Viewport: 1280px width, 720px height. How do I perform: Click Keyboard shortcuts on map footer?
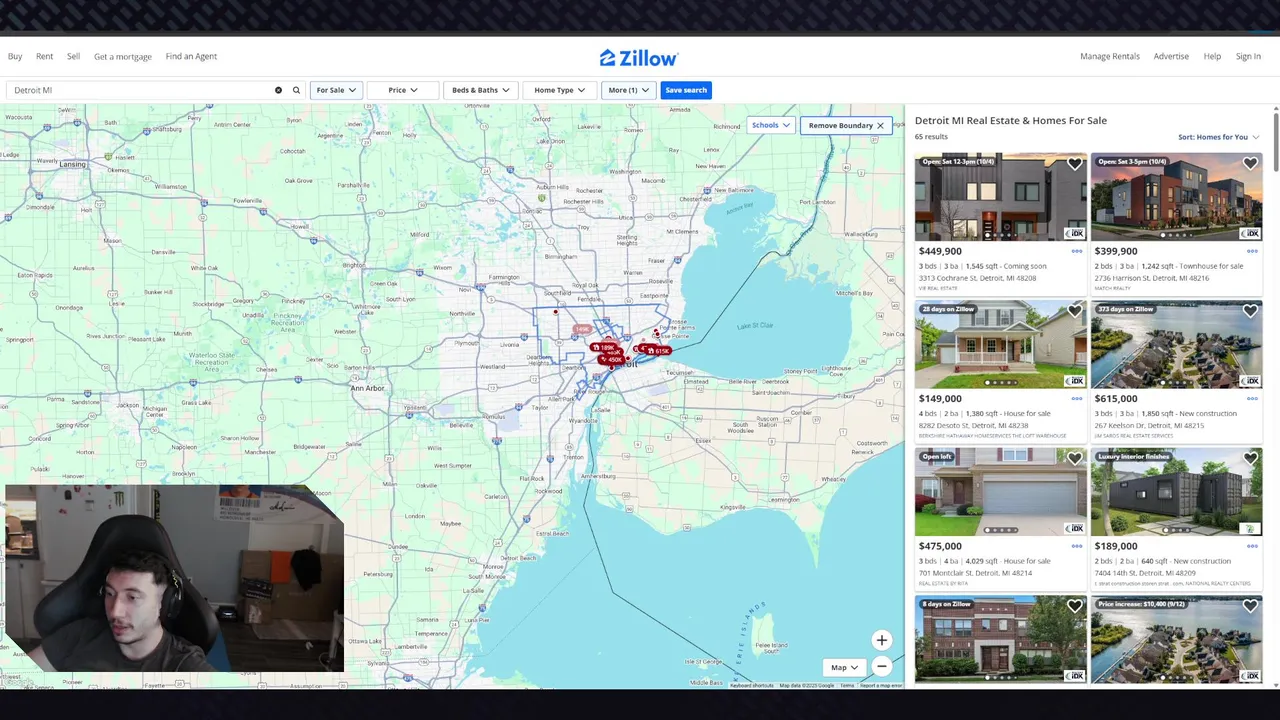pyautogui.click(x=751, y=685)
